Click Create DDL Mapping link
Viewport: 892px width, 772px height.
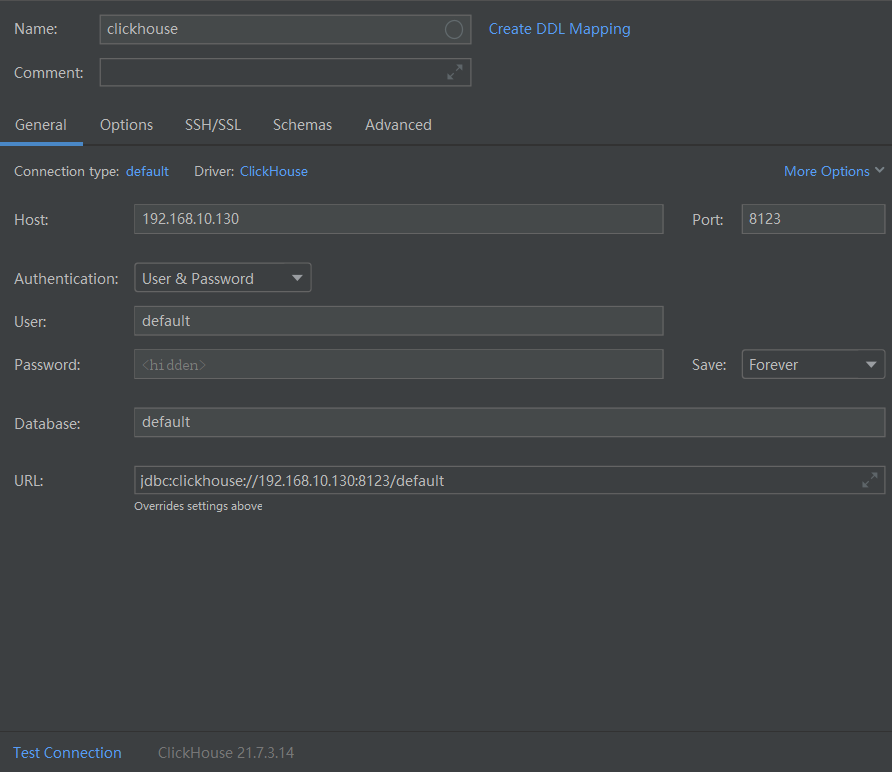[559, 29]
